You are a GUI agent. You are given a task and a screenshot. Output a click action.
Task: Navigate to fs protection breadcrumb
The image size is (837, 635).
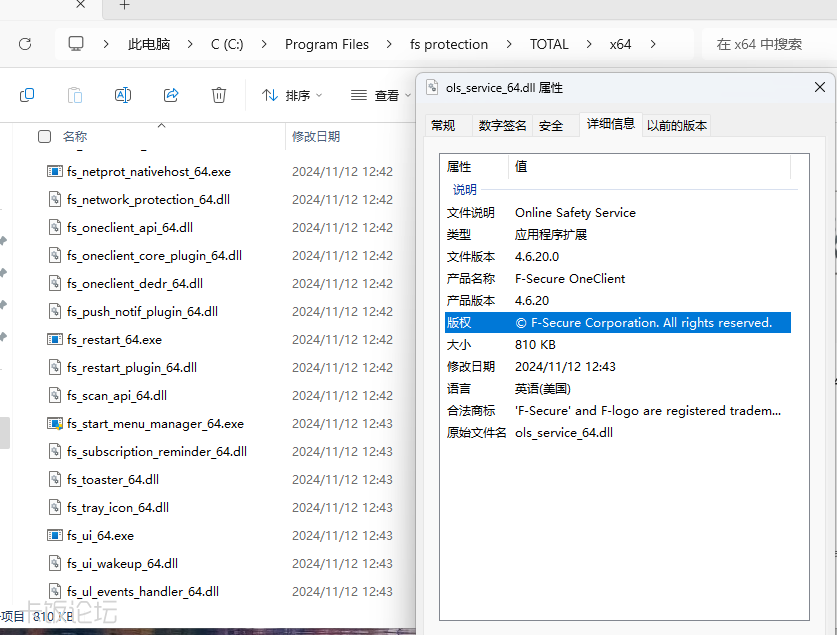(x=449, y=44)
